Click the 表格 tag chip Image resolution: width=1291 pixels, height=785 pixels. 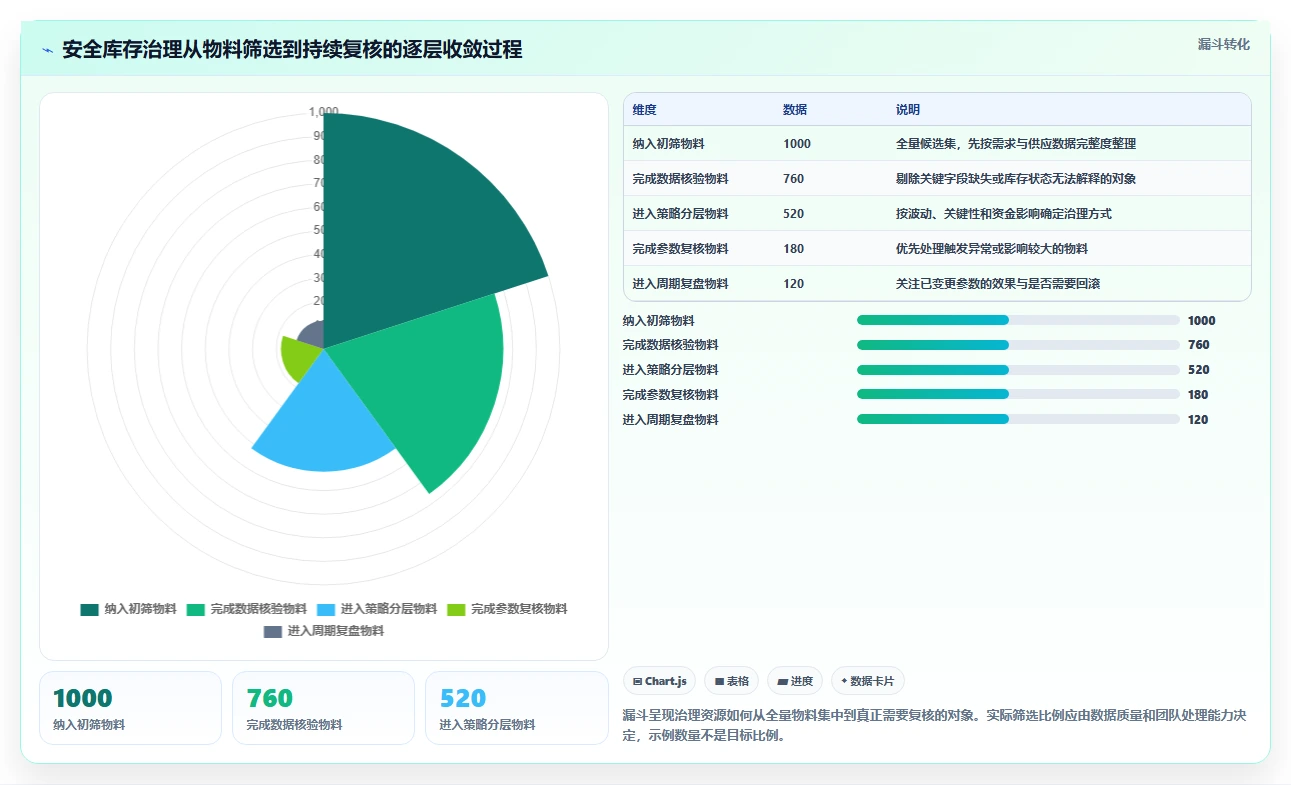(732, 681)
